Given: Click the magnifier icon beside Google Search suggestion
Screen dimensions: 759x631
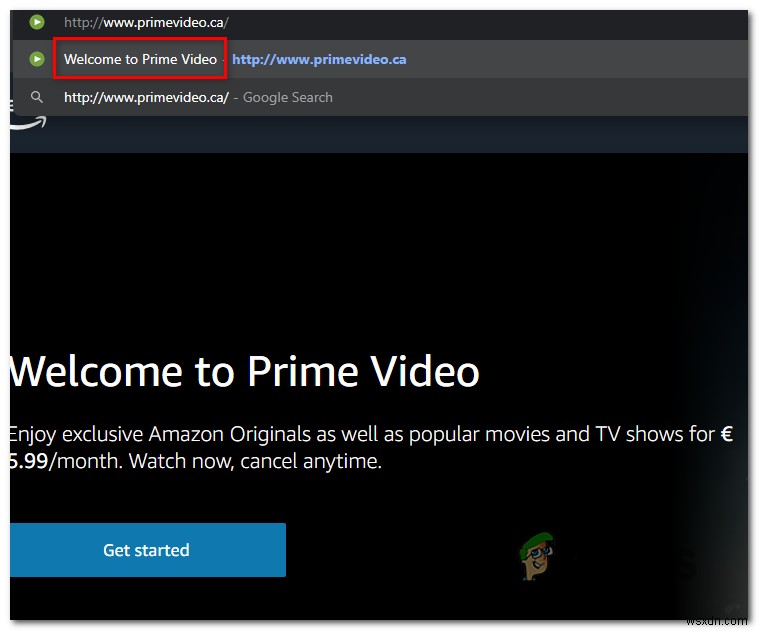Looking at the screenshot, I should [x=37, y=97].
